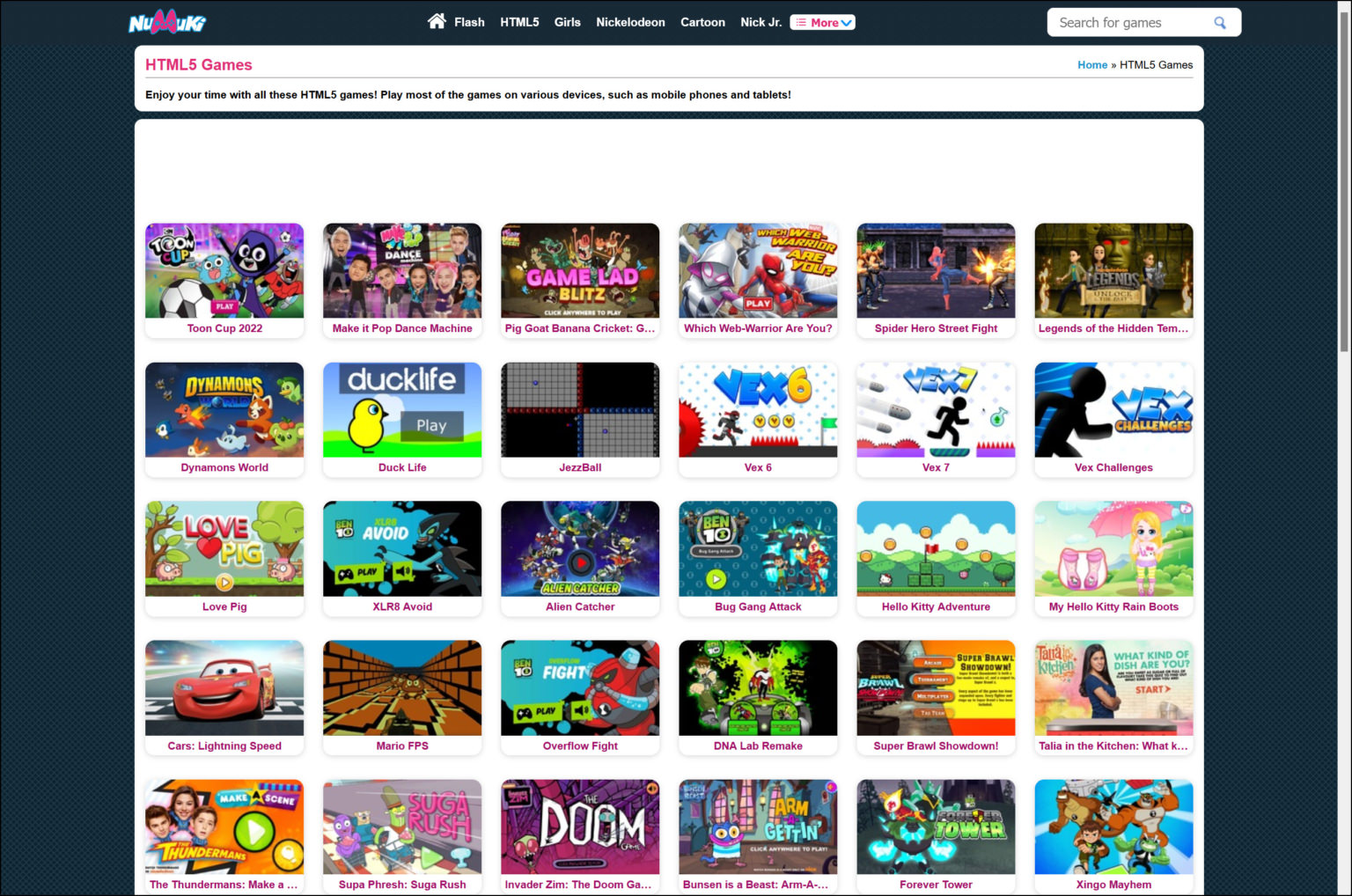Screen dimensions: 1352x896
Task: Click the magnifier icon to search
Action: click(1220, 22)
